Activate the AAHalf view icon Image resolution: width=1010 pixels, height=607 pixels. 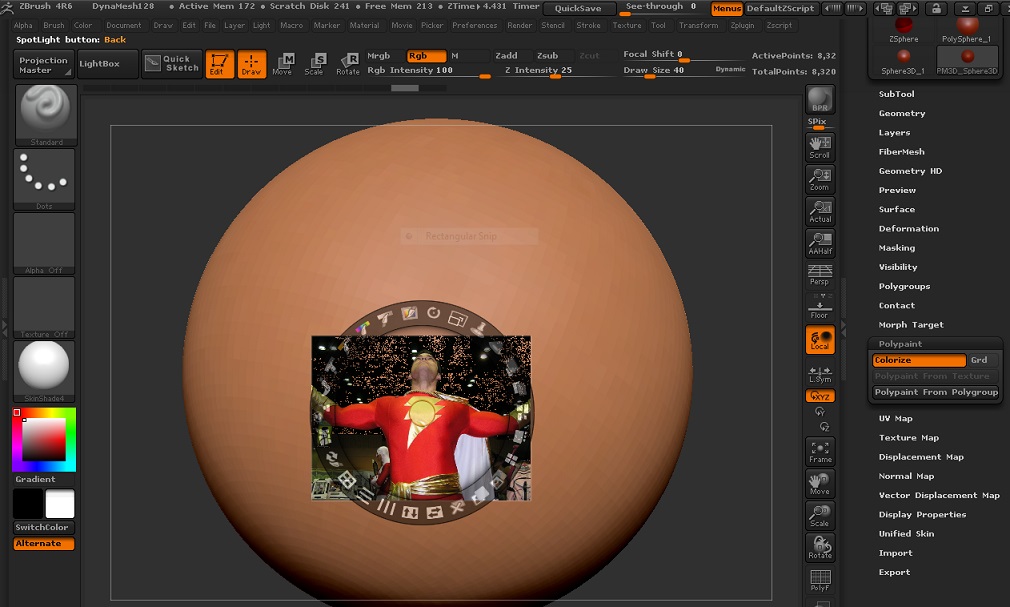[819, 243]
